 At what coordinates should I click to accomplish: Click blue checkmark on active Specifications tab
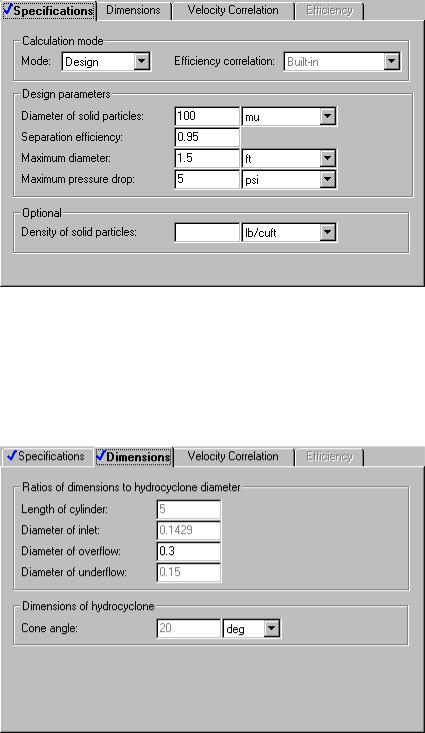(x=8, y=9)
